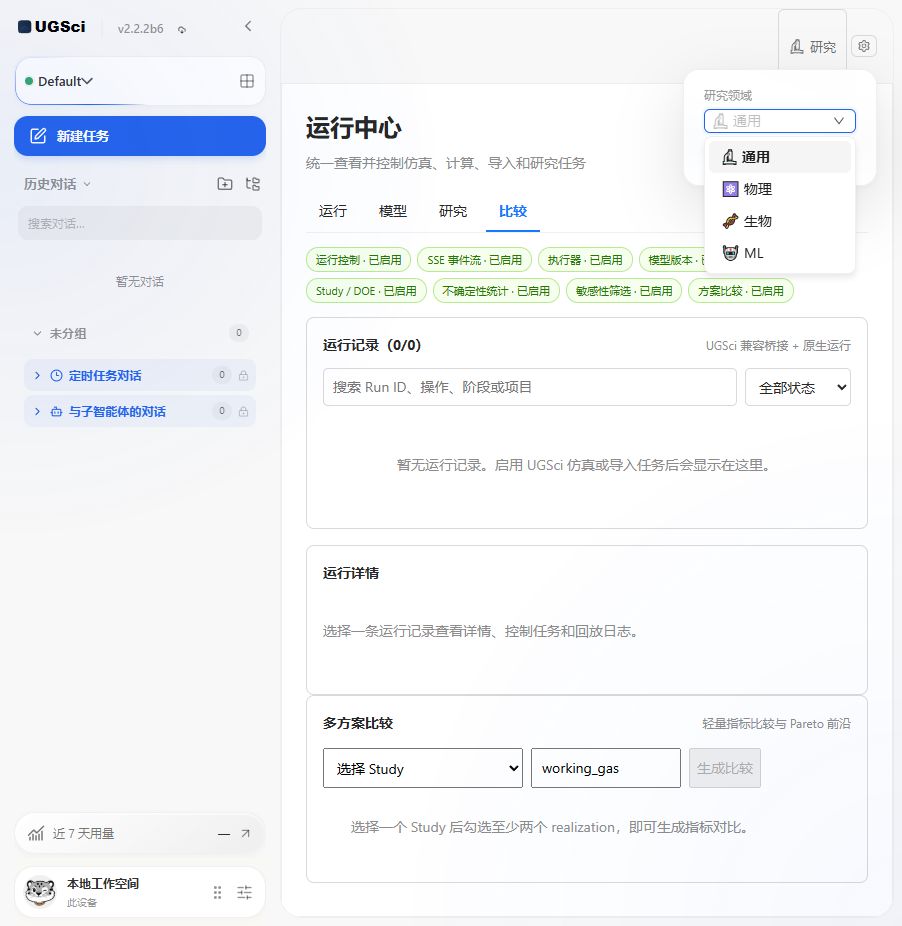Open the 近 7 天用量 details arrow
This screenshot has height=926, width=902.
pyautogui.click(x=246, y=834)
